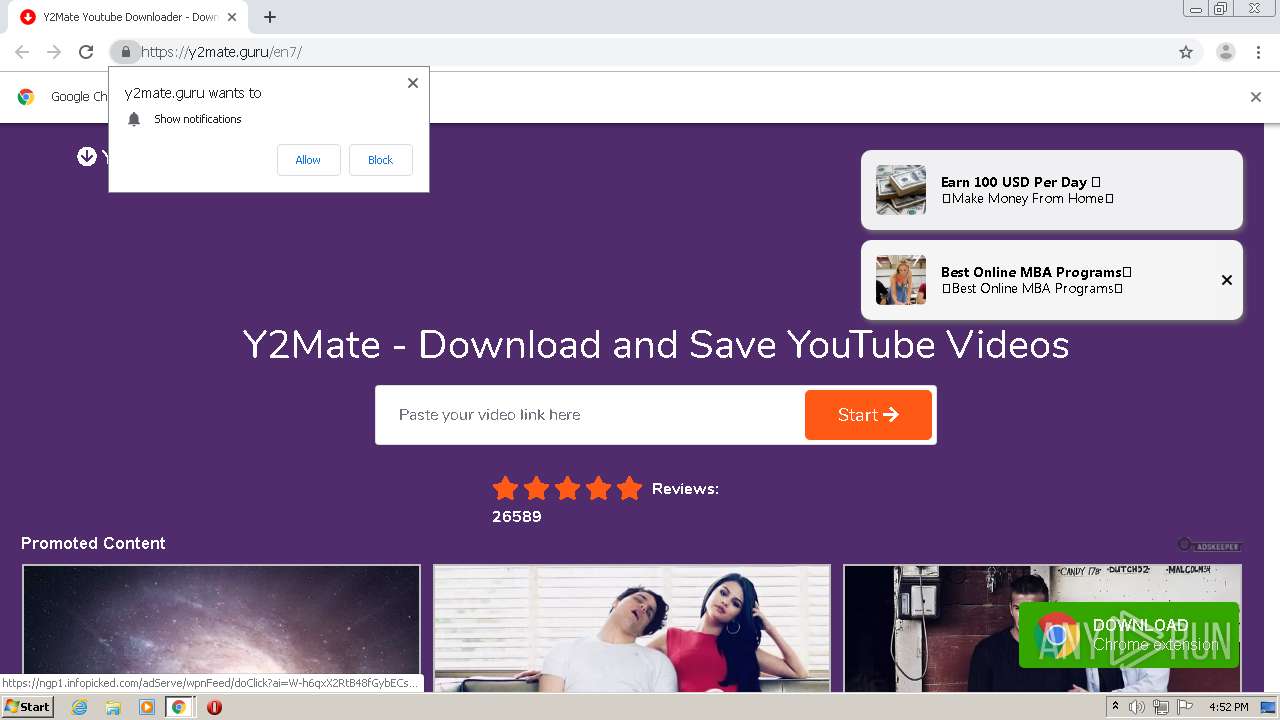Viewport: 1280px width, 720px height.
Task: Click the Download Chrome extension button
Action: click(1129, 635)
